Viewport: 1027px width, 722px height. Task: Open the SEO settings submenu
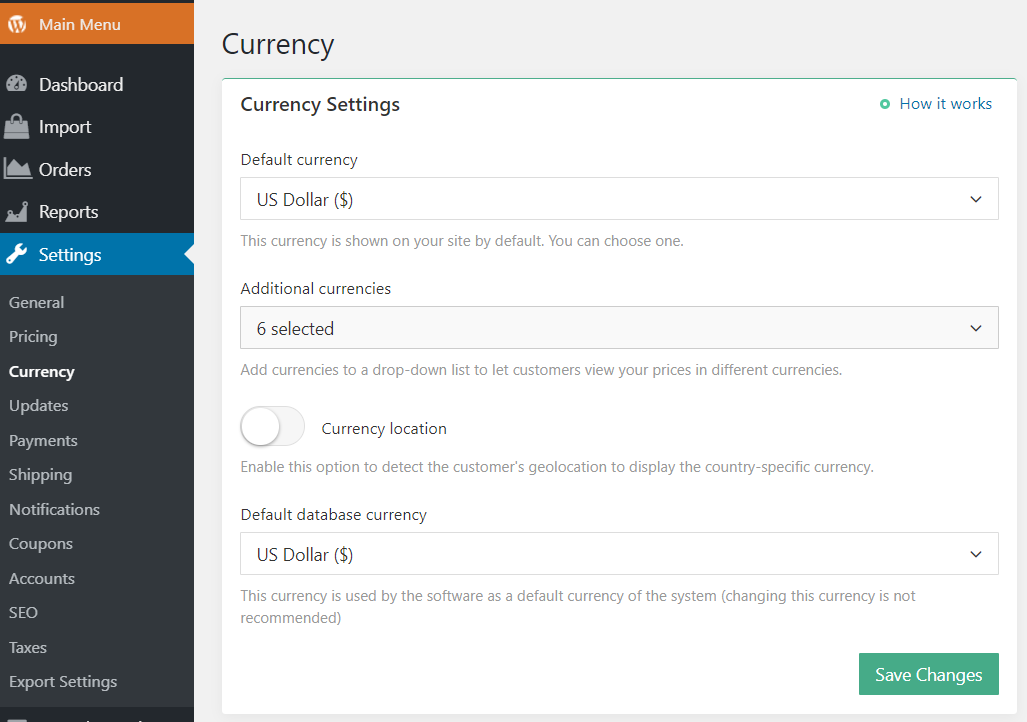click(x=23, y=612)
